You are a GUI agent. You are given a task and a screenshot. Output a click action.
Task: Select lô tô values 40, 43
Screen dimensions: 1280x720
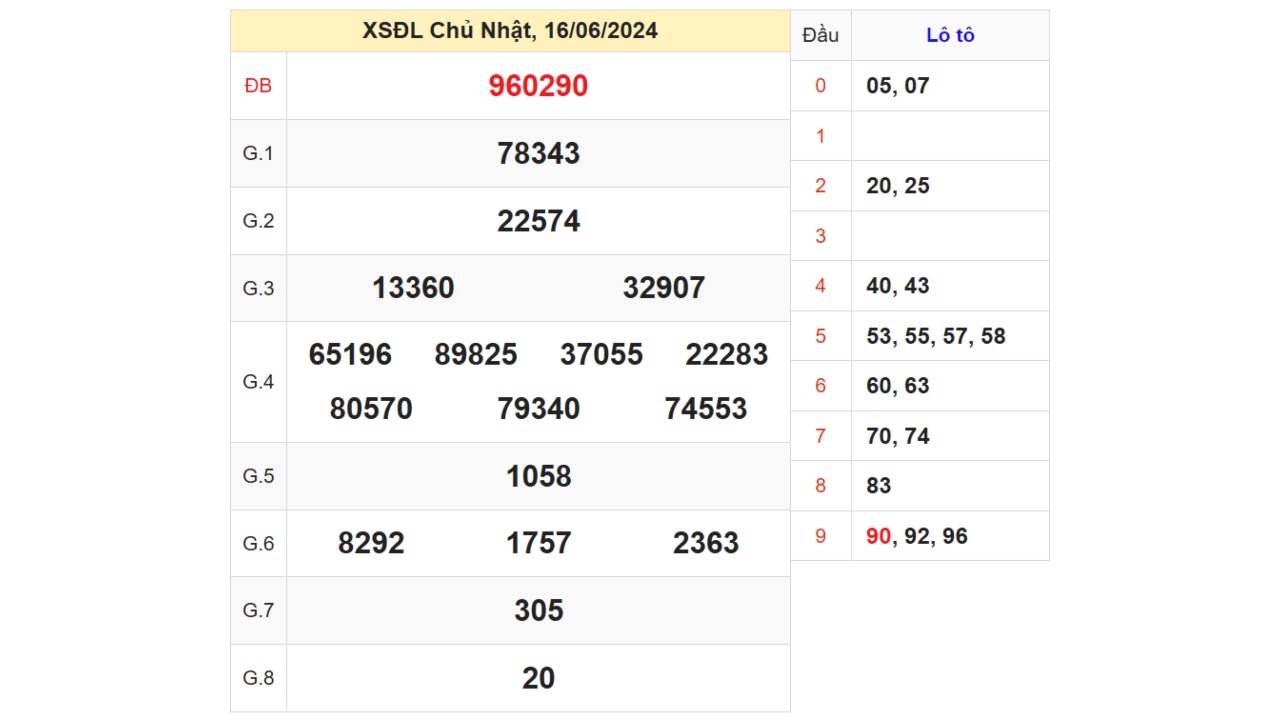point(897,286)
